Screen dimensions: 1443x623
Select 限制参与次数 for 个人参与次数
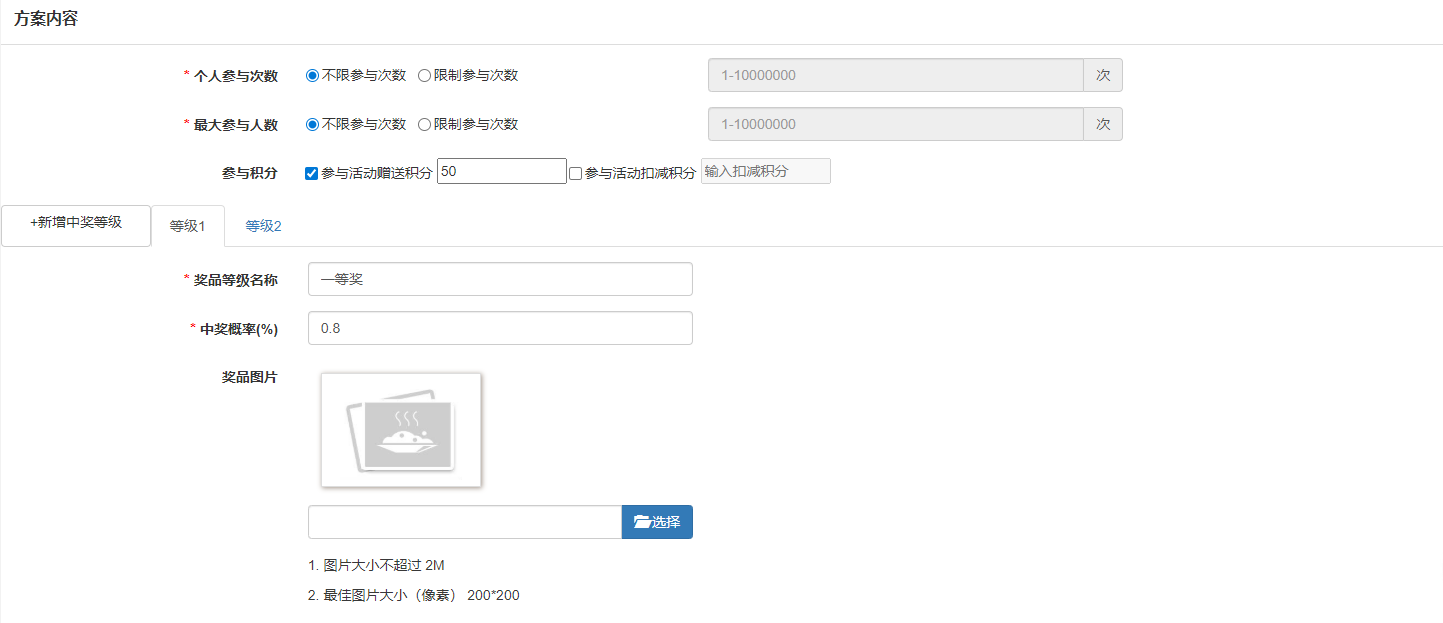pos(425,75)
